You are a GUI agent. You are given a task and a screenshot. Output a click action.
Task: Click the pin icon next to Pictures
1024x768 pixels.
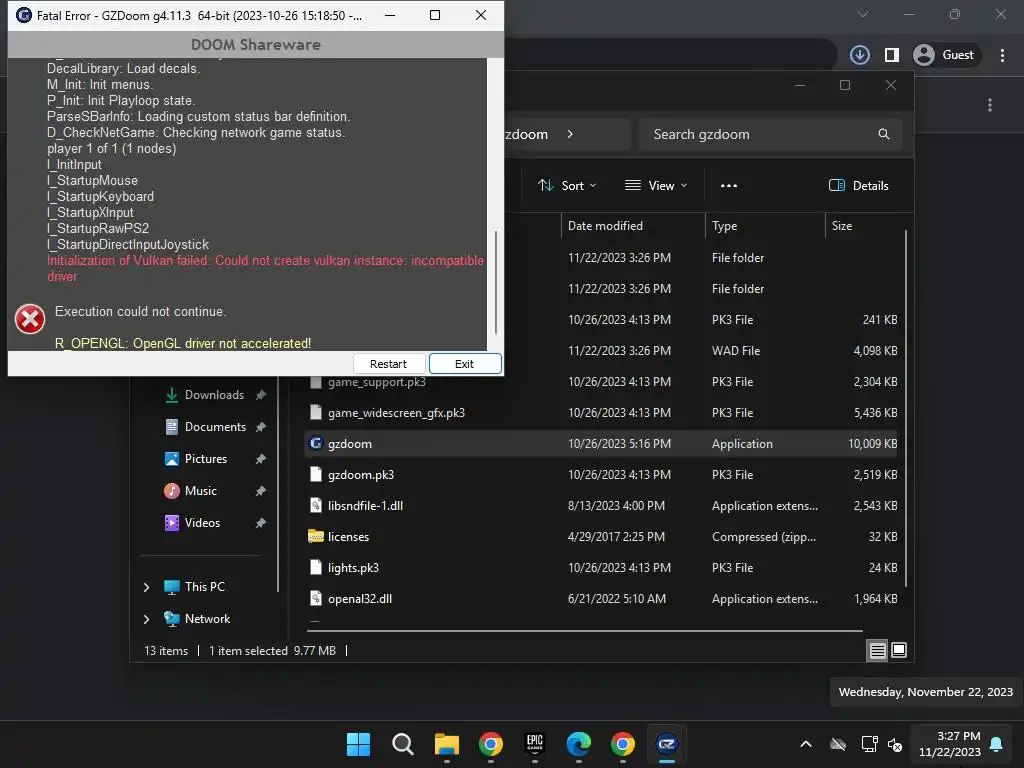pyautogui.click(x=261, y=458)
